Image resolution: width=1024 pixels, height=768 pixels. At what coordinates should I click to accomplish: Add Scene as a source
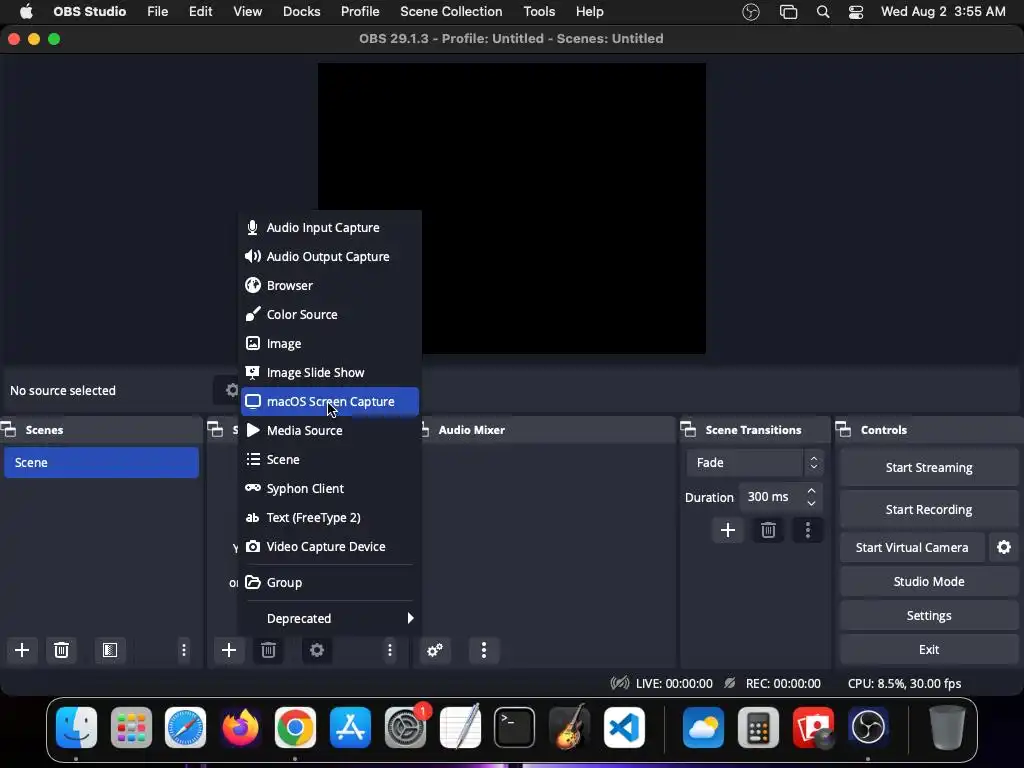coord(330,459)
